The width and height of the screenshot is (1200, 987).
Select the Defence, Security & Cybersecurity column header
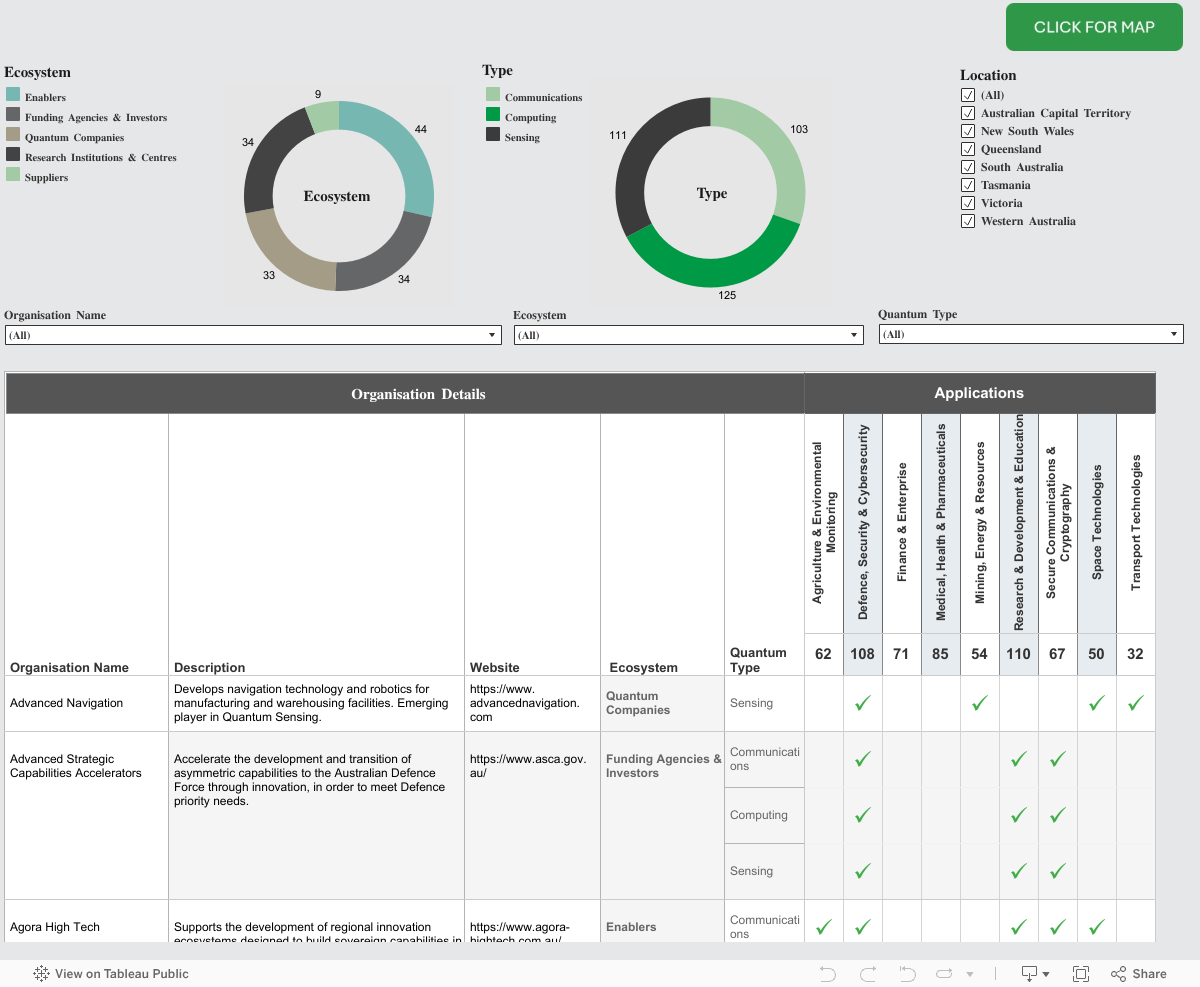(x=863, y=521)
